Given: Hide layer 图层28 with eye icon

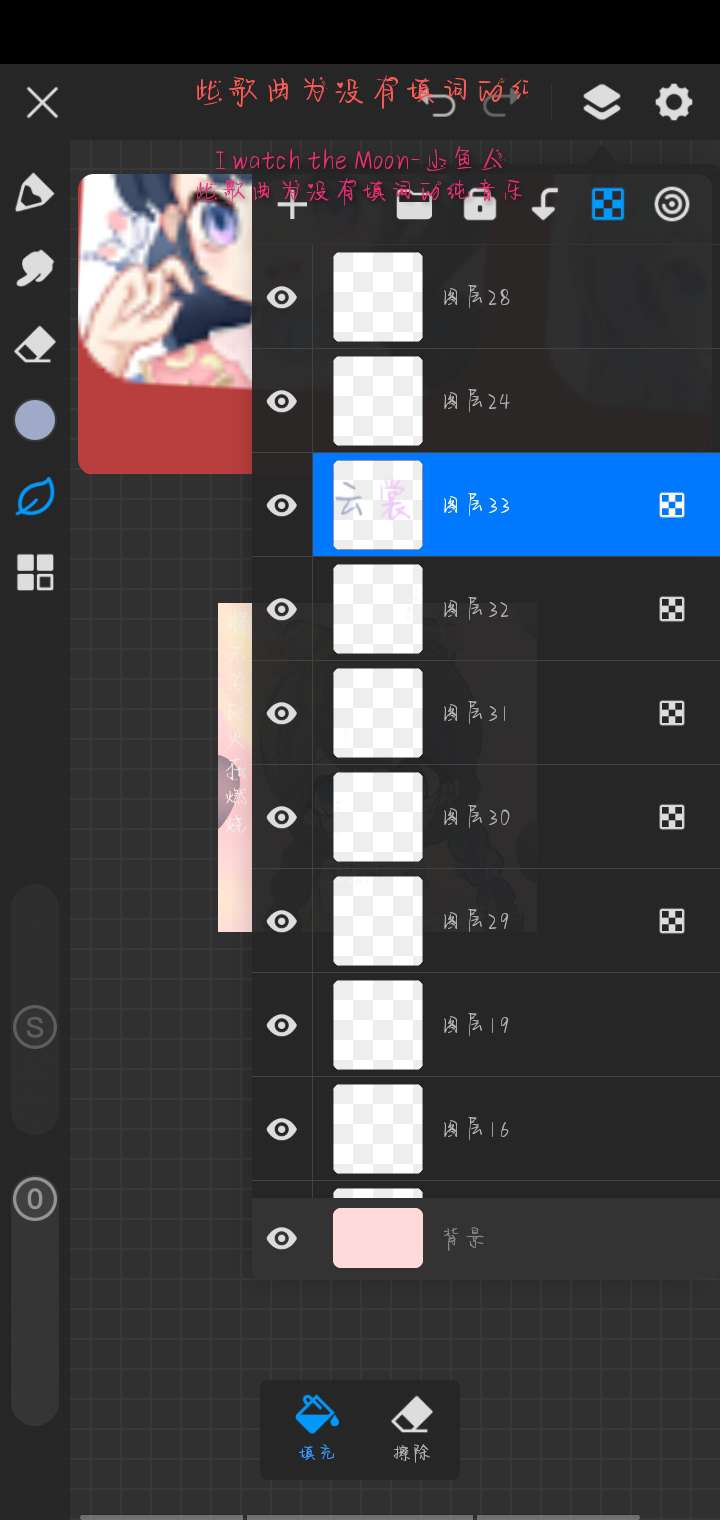Looking at the screenshot, I should click(282, 297).
